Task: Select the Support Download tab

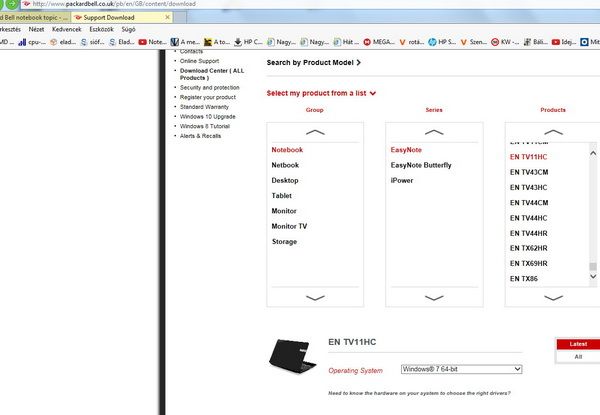Action: coord(122,18)
